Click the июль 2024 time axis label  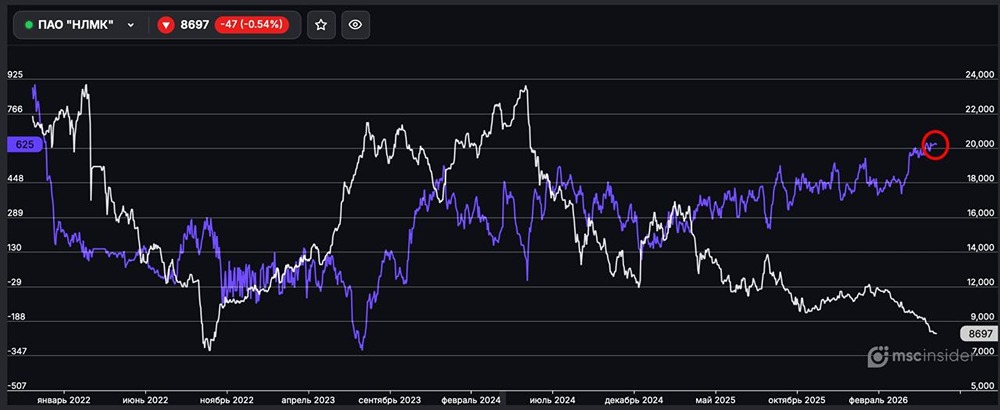pos(553,399)
